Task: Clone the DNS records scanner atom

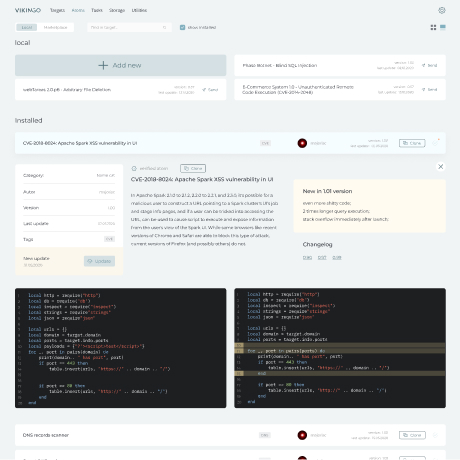Action: click(x=412, y=435)
